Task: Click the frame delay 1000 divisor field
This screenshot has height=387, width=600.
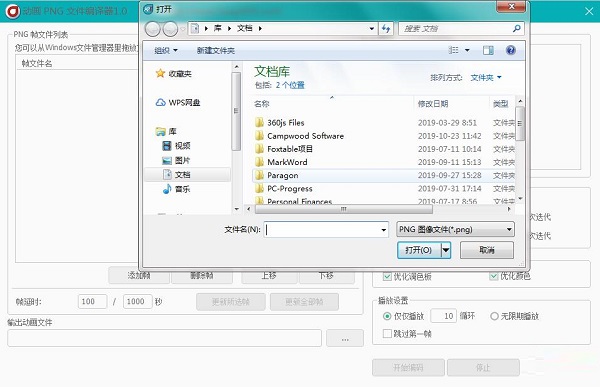Action: [x=138, y=302]
